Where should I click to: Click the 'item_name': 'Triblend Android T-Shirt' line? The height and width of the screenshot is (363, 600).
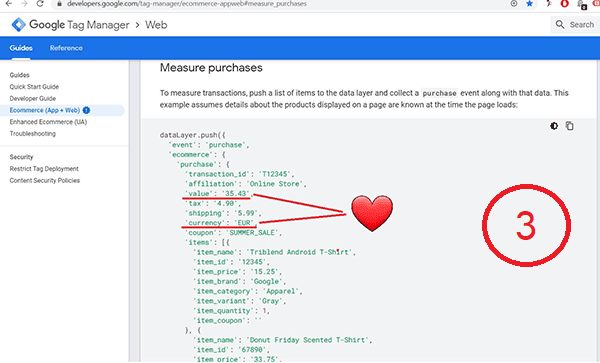274,252
